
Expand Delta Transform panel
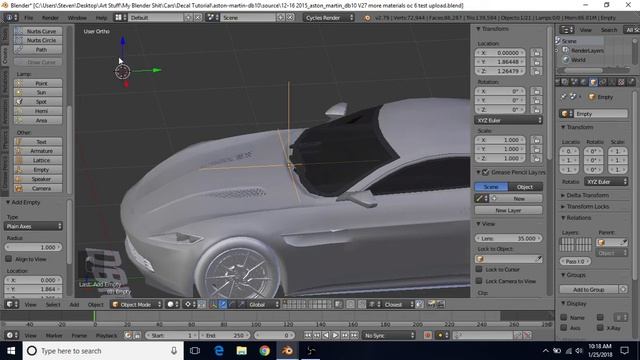(587, 195)
